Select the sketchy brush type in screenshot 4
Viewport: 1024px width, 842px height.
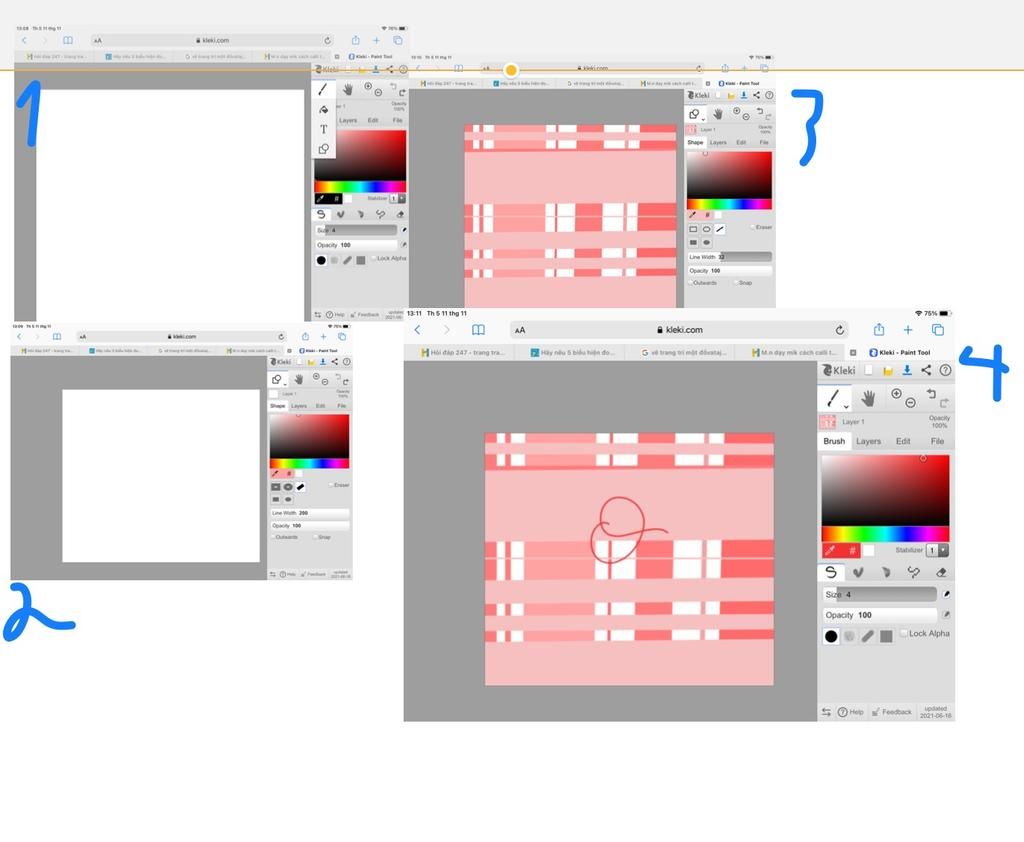pos(886,572)
